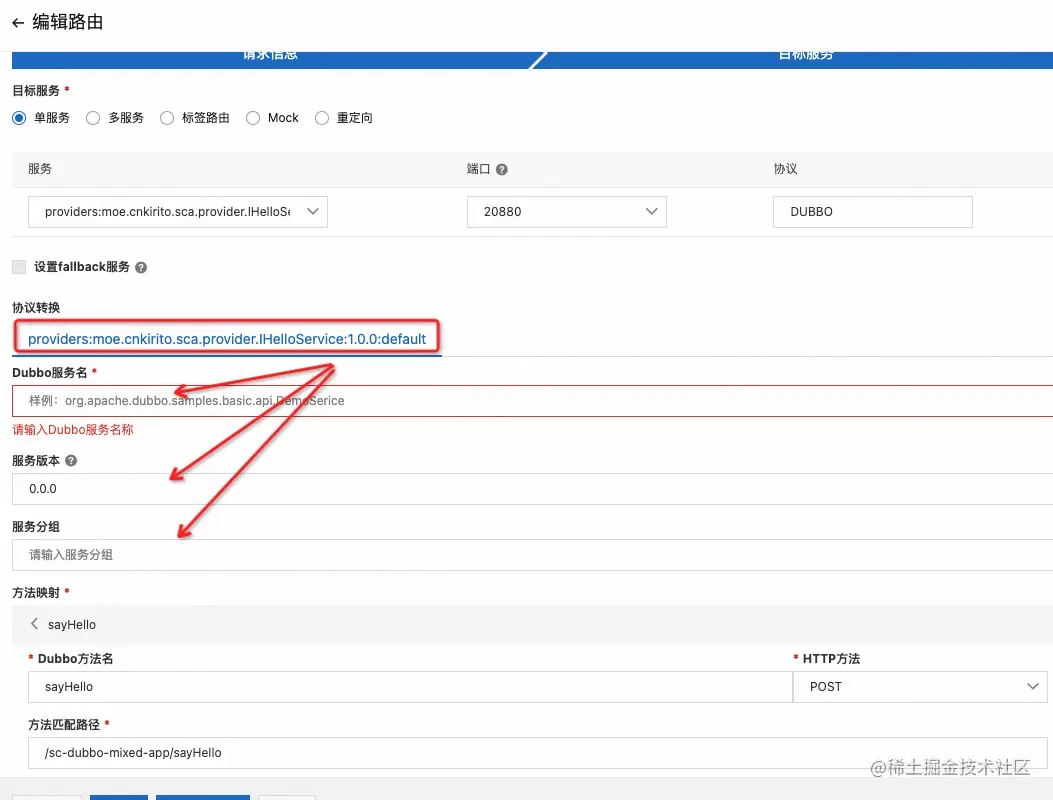Click the 方法映射 label
This screenshot has width=1053, height=800.
pos(36,592)
